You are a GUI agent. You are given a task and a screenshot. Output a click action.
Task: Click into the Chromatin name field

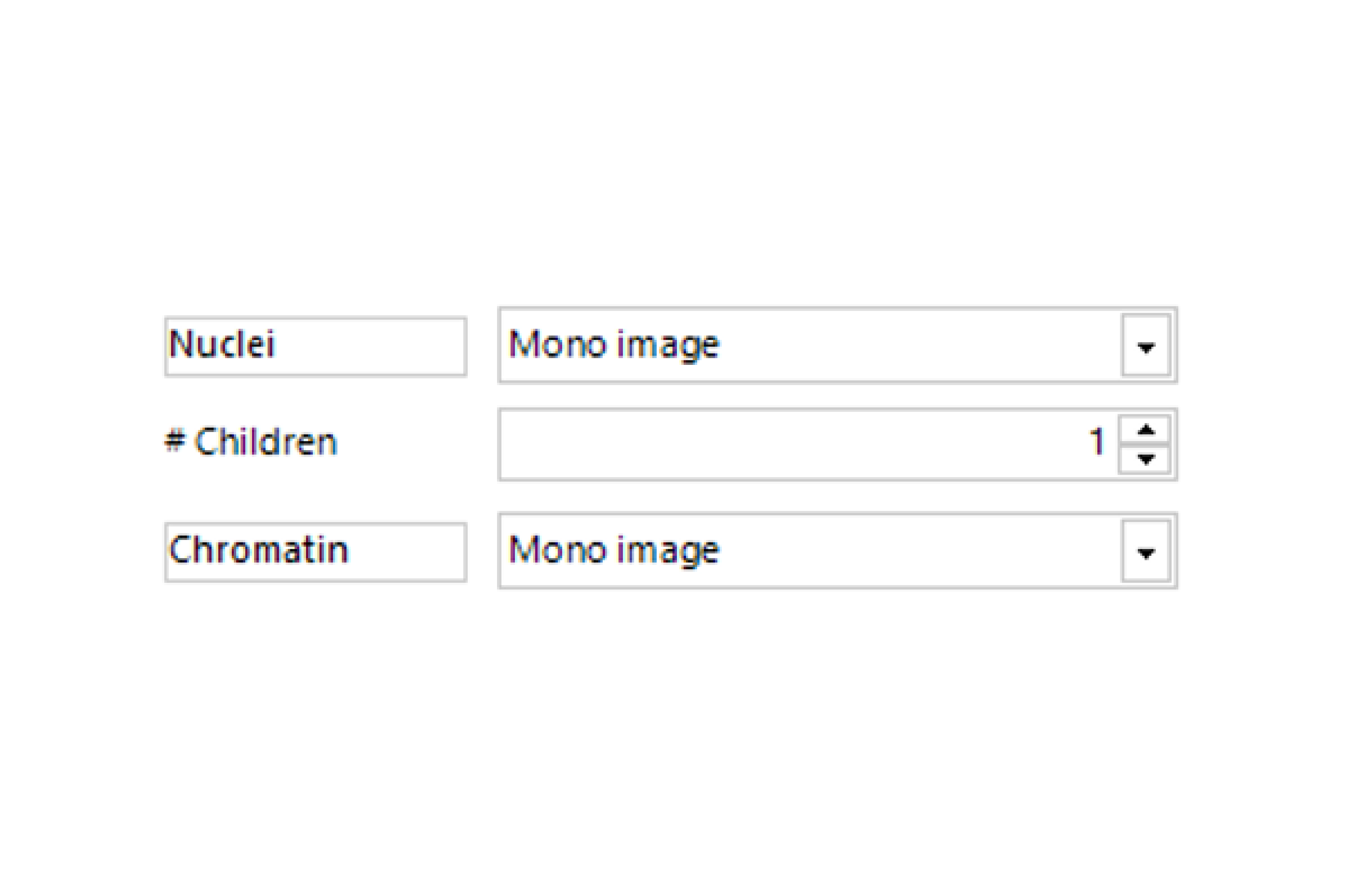click(315, 552)
